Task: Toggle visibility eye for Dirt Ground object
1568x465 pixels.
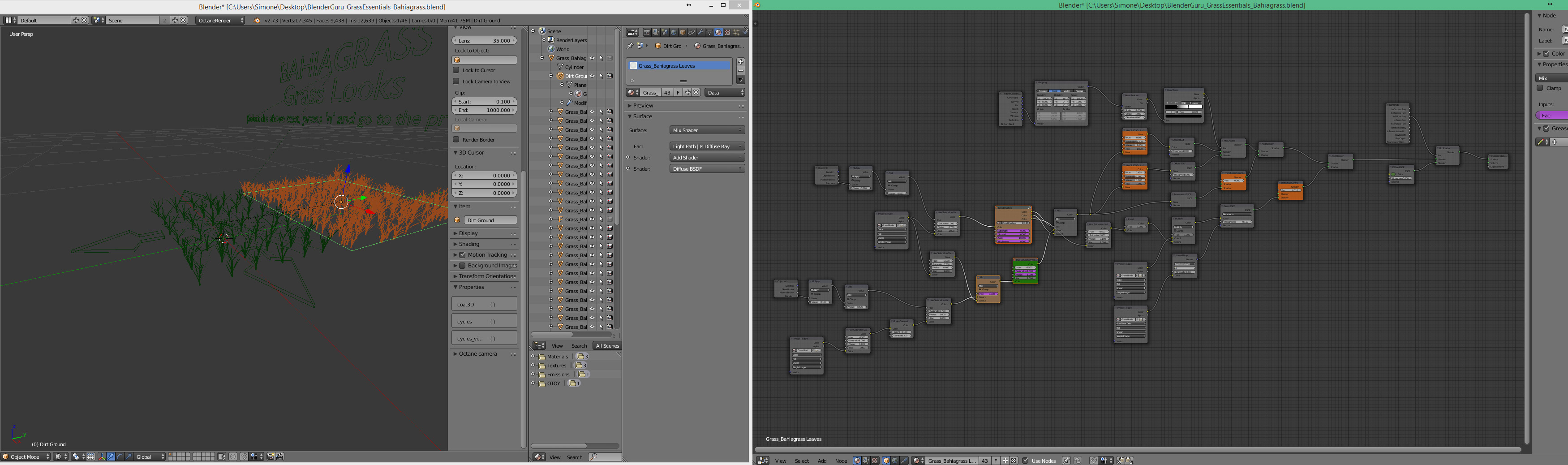Action: click(592, 76)
